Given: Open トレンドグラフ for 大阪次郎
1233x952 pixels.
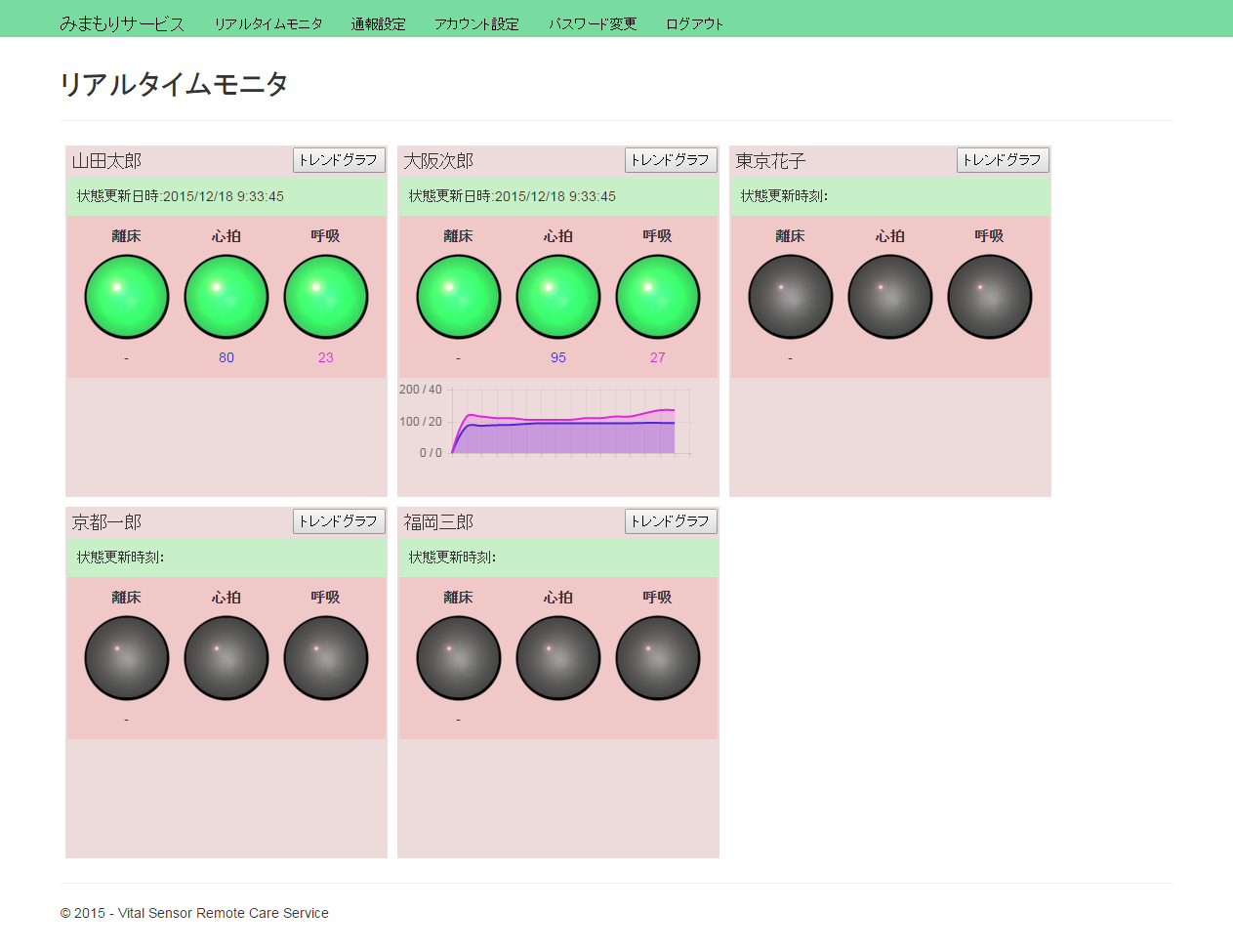Looking at the screenshot, I should point(671,160).
